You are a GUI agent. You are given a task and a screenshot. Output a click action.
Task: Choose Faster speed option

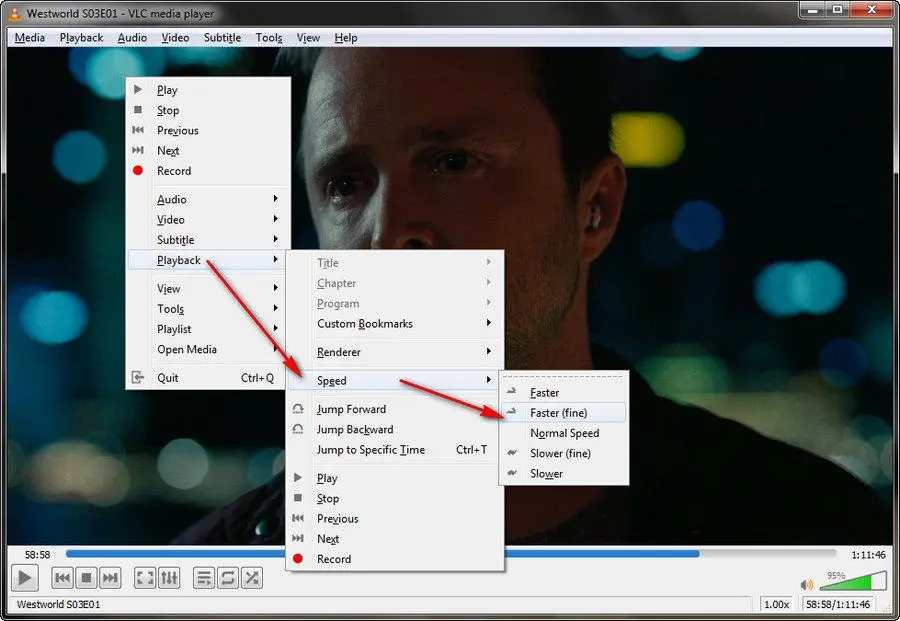point(564,393)
